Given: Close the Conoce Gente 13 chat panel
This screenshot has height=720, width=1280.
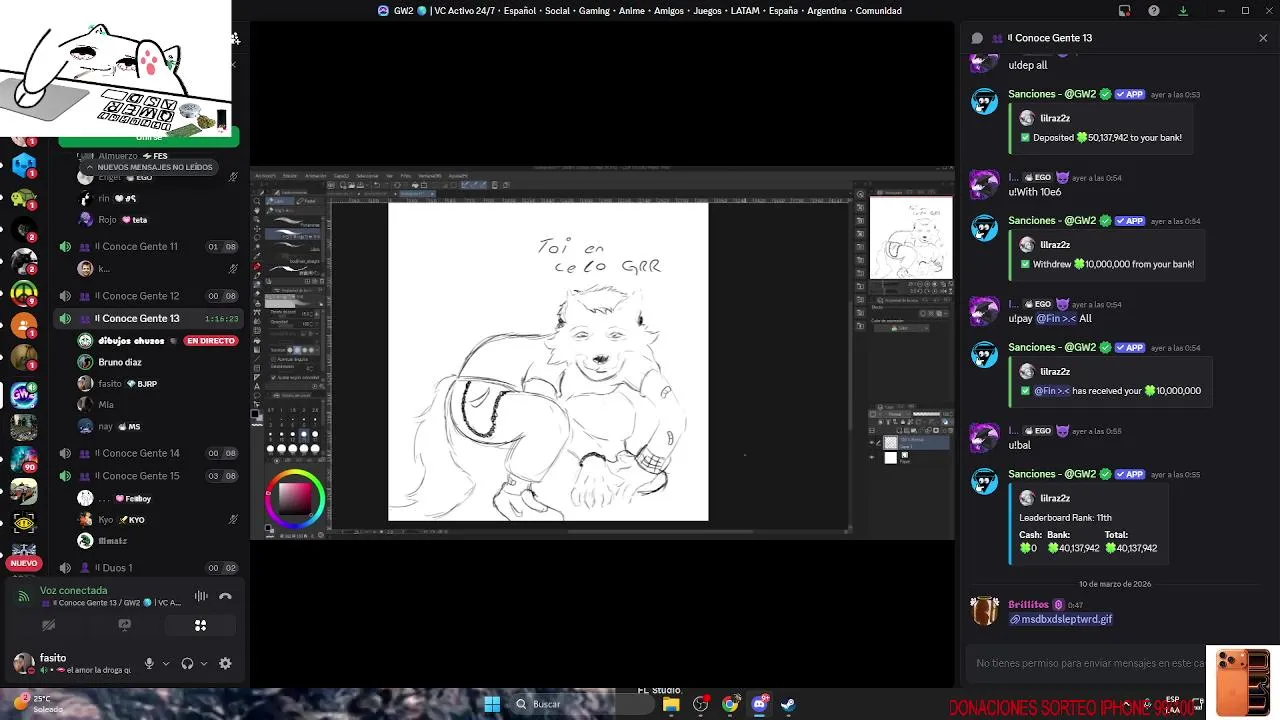Looking at the screenshot, I should [1263, 38].
